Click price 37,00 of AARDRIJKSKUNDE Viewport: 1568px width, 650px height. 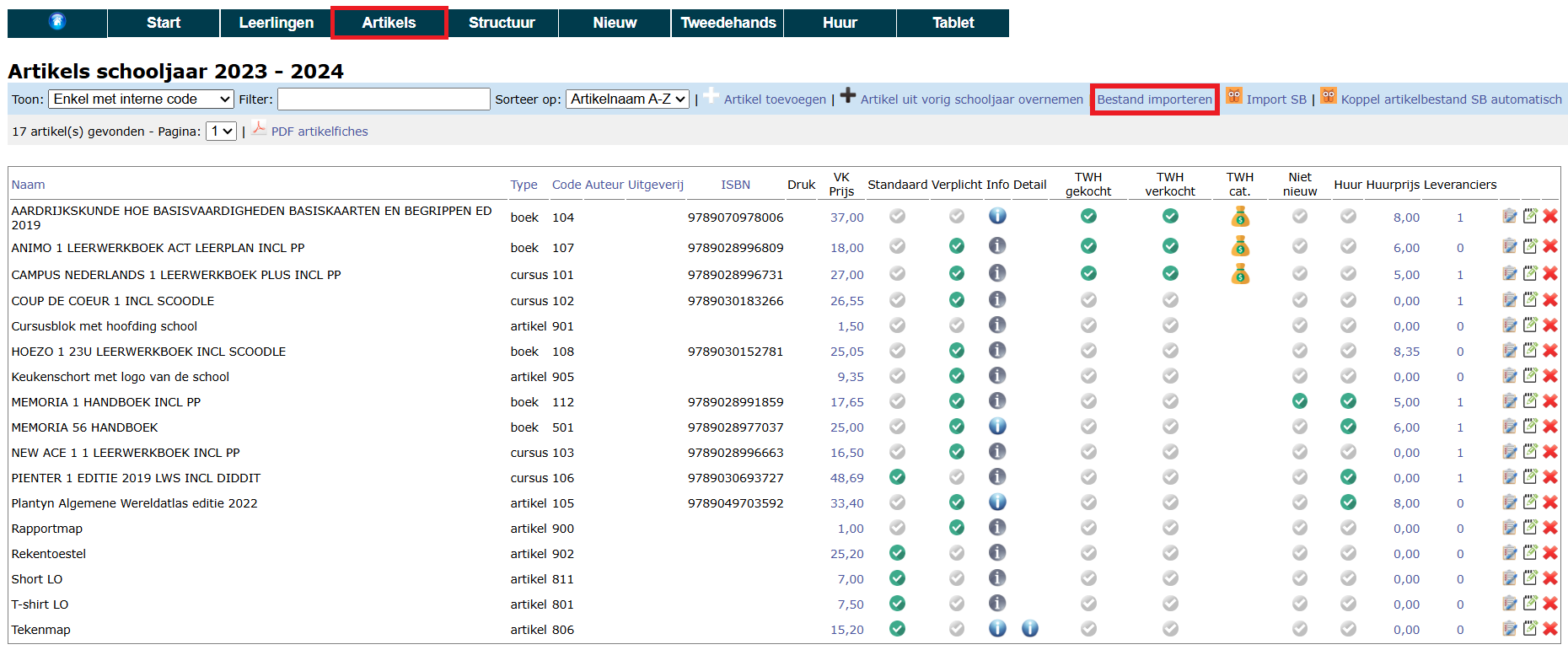tap(846, 218)
